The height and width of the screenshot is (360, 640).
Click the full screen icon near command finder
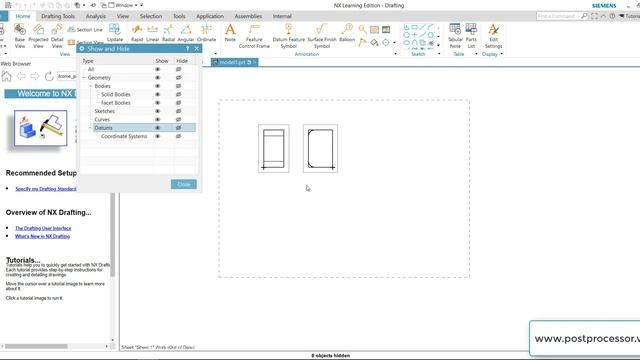(x=594, y=16)
